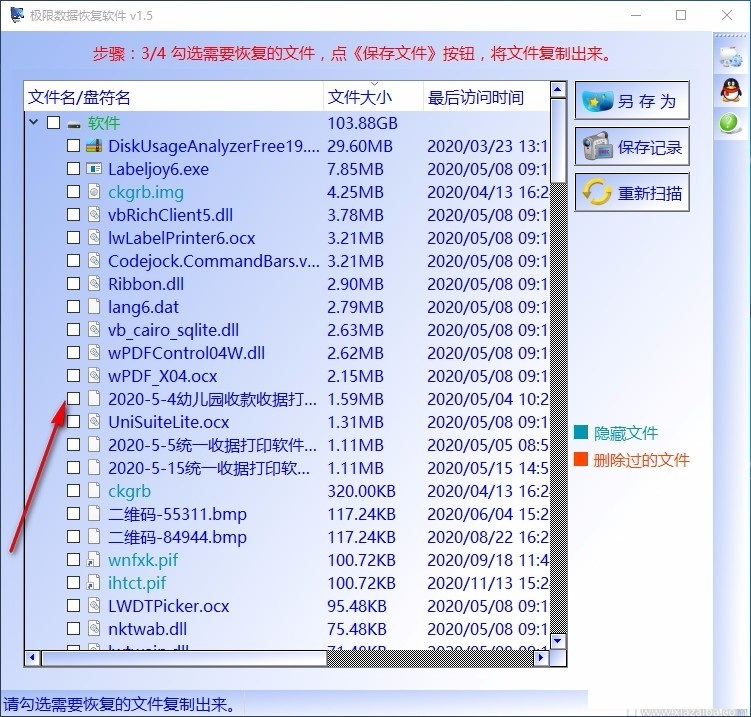Click the 隐藏文件 legend label
This screenshot has height=717, width=751.
tap(626, 433)
